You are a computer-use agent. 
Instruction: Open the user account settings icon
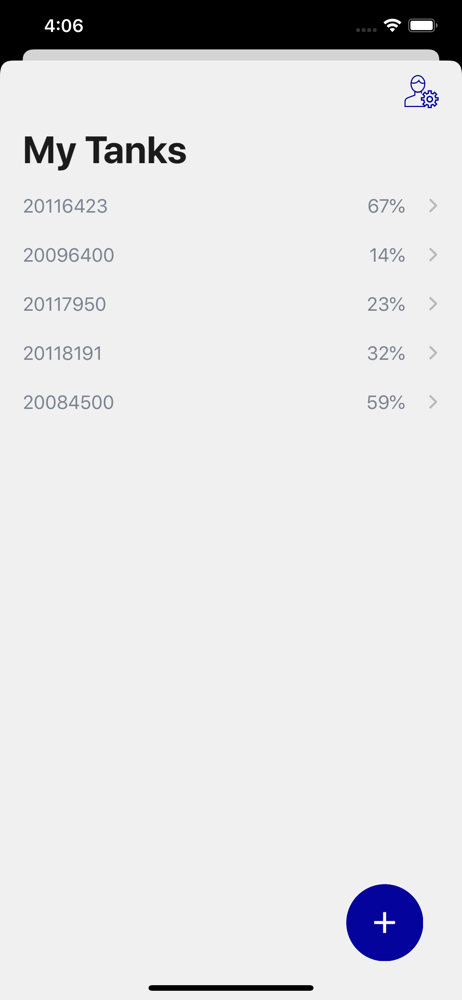click(x=421, y=92)
